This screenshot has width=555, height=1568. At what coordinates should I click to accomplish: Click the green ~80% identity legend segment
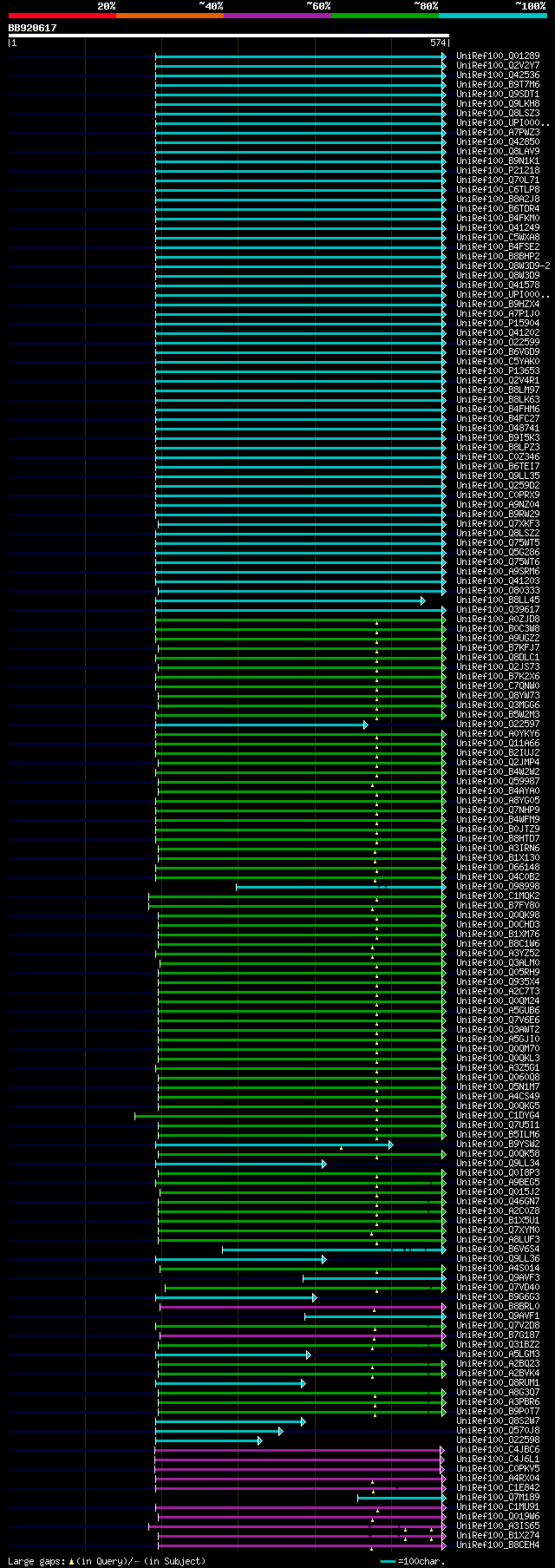click(x=384, y=16)
